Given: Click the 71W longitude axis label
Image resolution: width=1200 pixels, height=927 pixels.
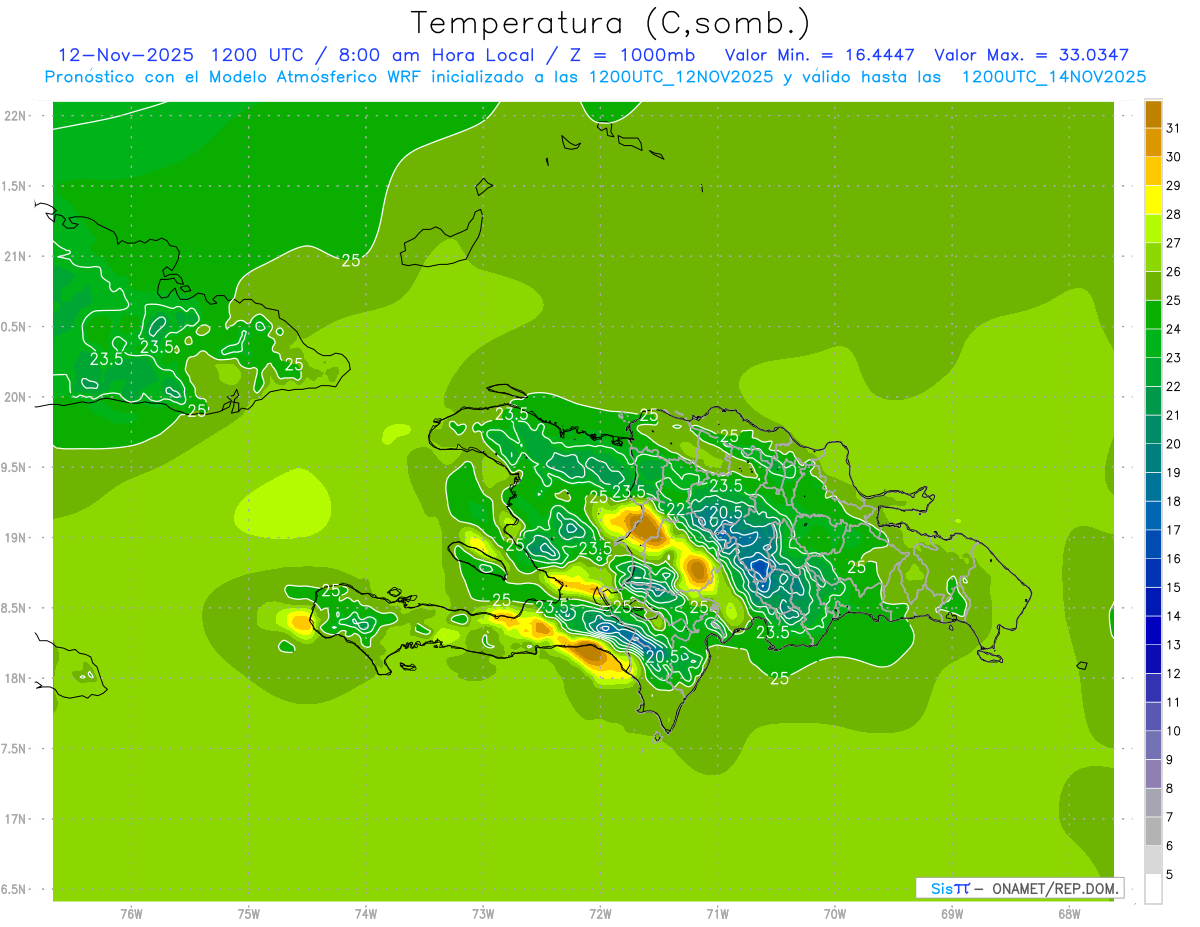Looking at the screenshot, I should pyautogui.click(x=717, y=914).
